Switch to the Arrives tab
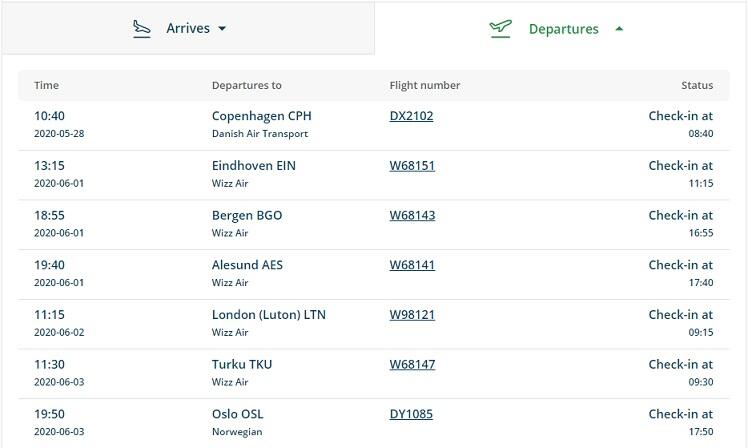748x448 pixels. tap(188, 28)
